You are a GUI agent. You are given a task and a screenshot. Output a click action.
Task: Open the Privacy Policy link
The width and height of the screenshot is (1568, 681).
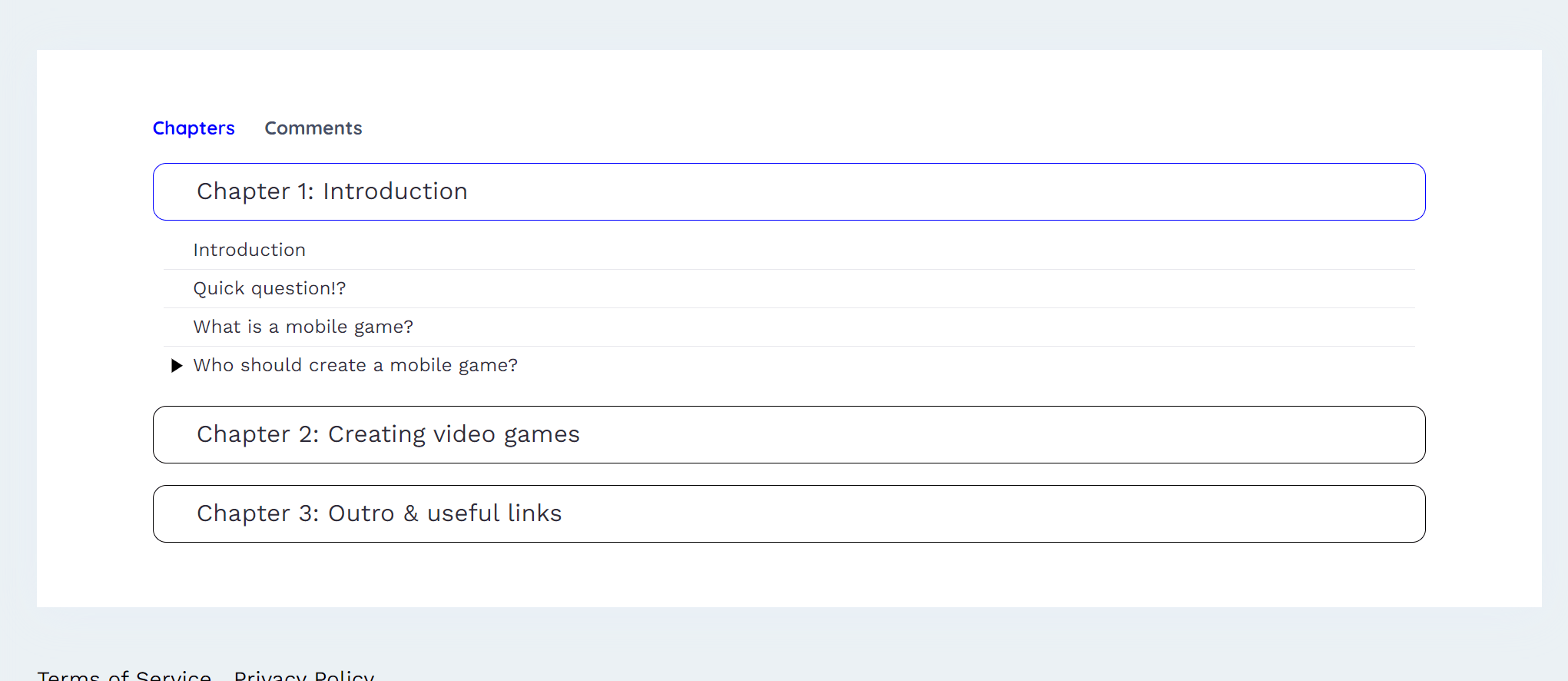pyautogui.click(x=303, y=675)
